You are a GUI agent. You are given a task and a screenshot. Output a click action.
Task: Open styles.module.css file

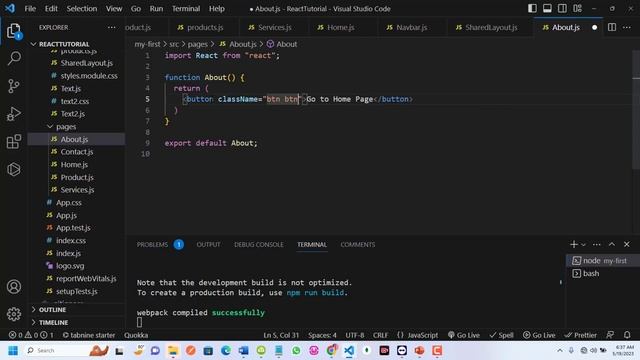coord(89,76)
